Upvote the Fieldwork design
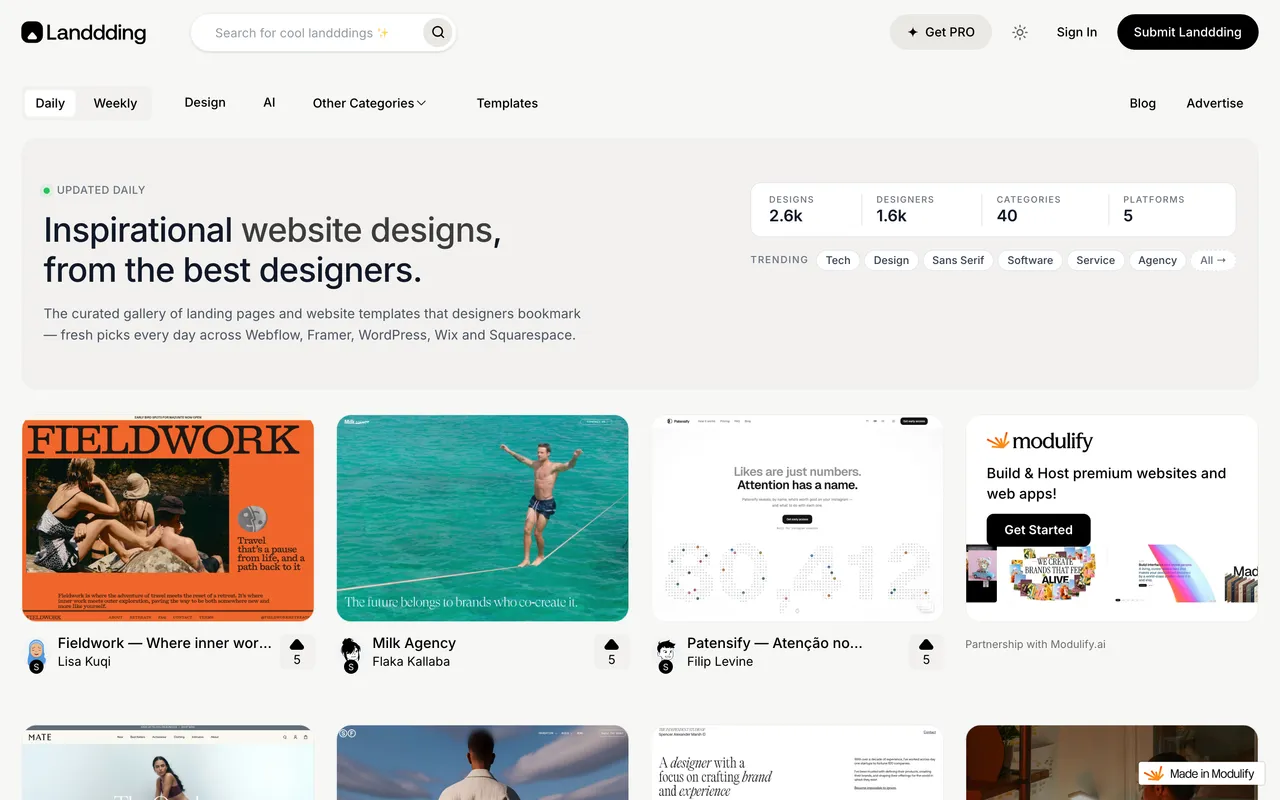 pos(297,652)
